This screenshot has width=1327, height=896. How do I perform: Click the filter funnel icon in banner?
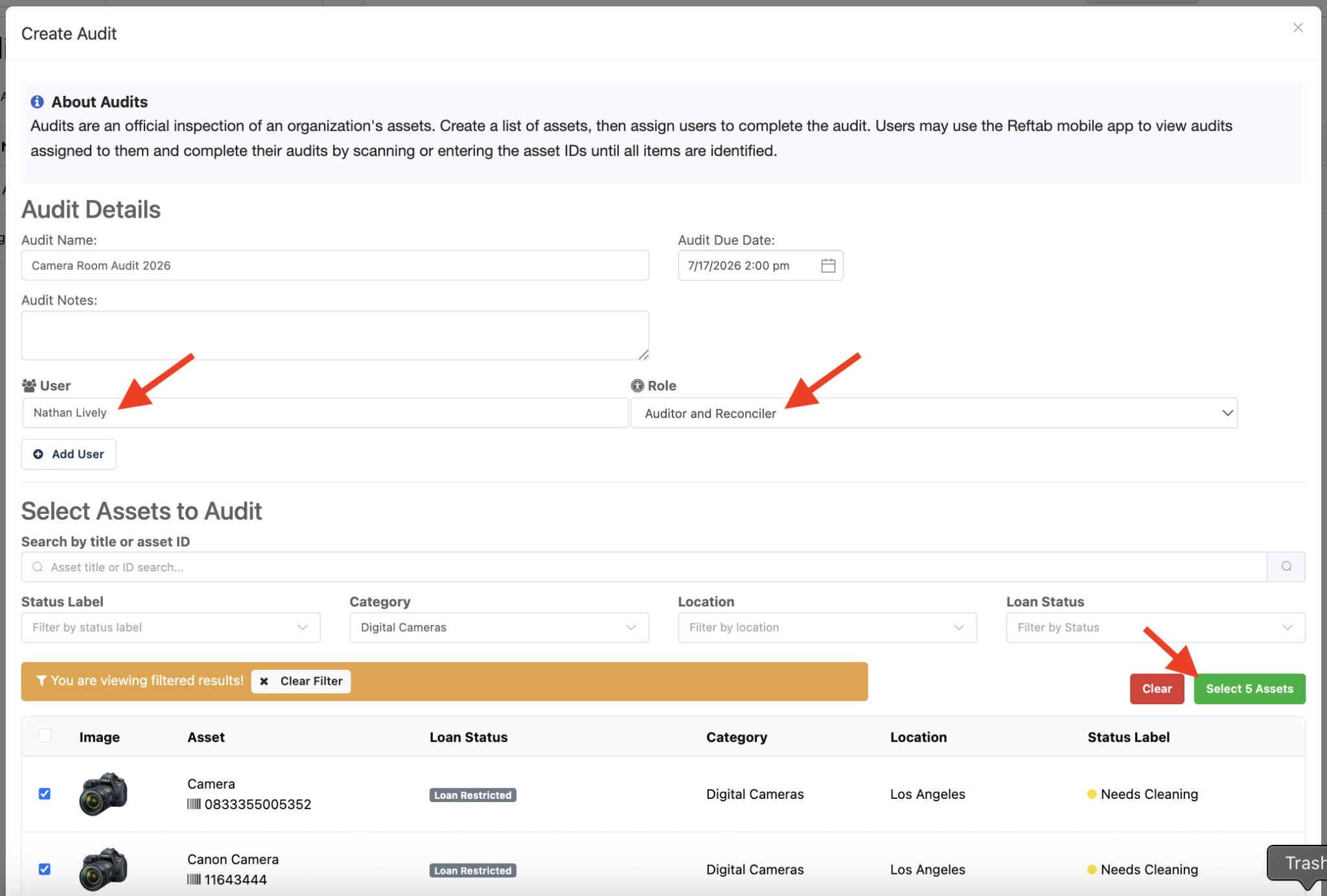41,680
